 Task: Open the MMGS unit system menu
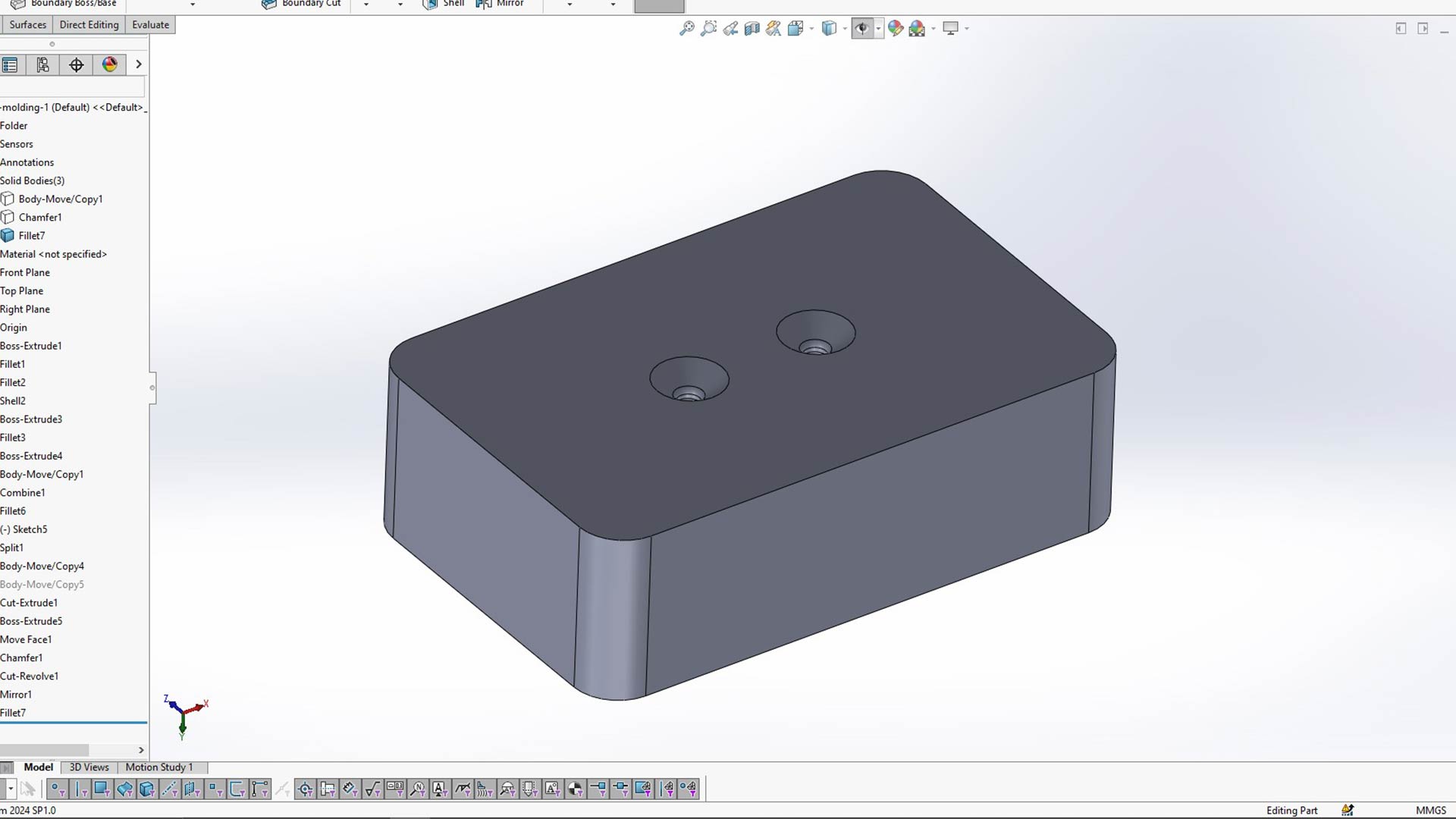1431,810
